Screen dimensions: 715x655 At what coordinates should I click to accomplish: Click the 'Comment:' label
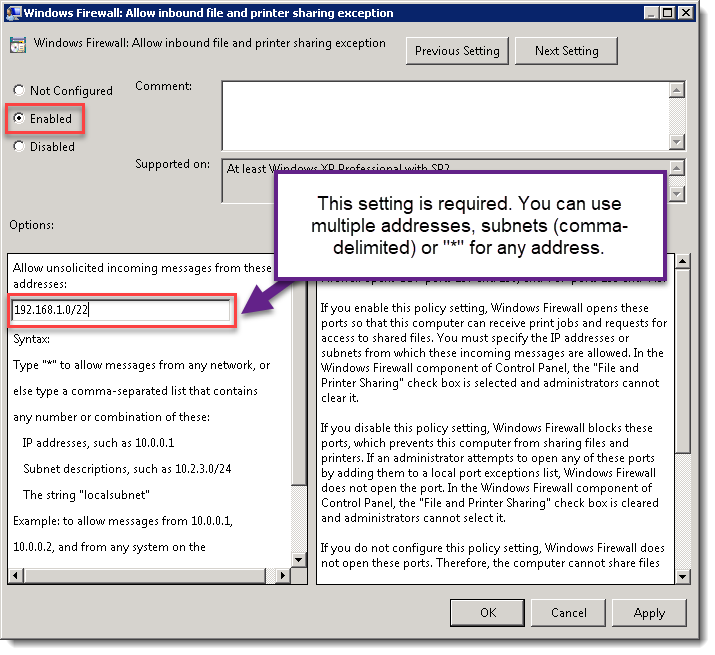(x=164, y=86)
